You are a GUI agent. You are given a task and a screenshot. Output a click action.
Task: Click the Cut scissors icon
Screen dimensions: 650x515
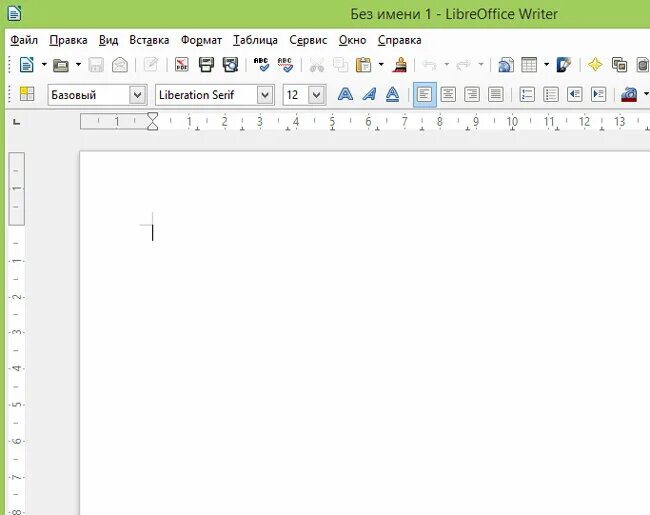tap(317, 65)
